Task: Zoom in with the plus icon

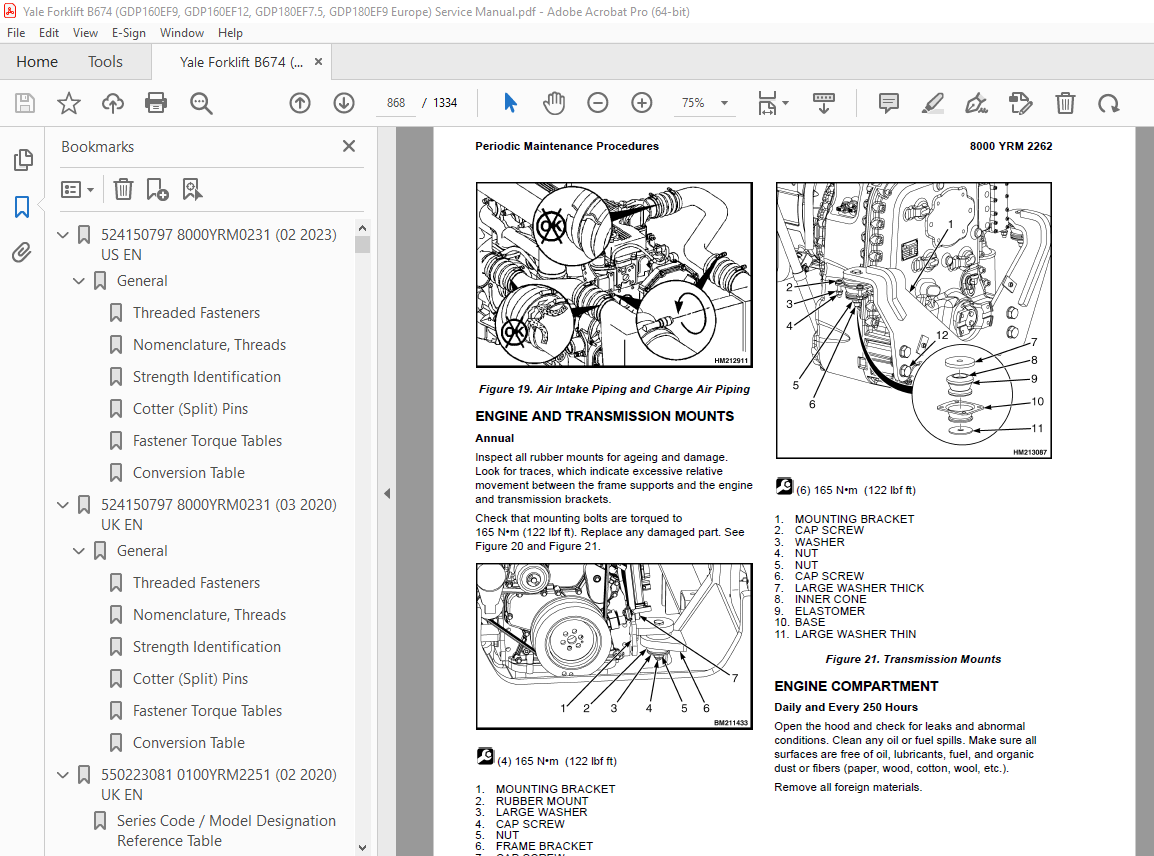Action: pyautogui.click(x=642, y=103)
